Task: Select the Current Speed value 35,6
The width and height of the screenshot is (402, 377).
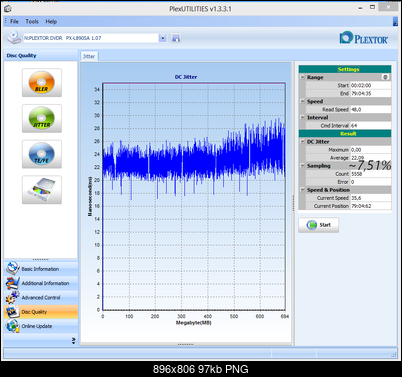Action: pyautogui.click(x=370, y=198)
